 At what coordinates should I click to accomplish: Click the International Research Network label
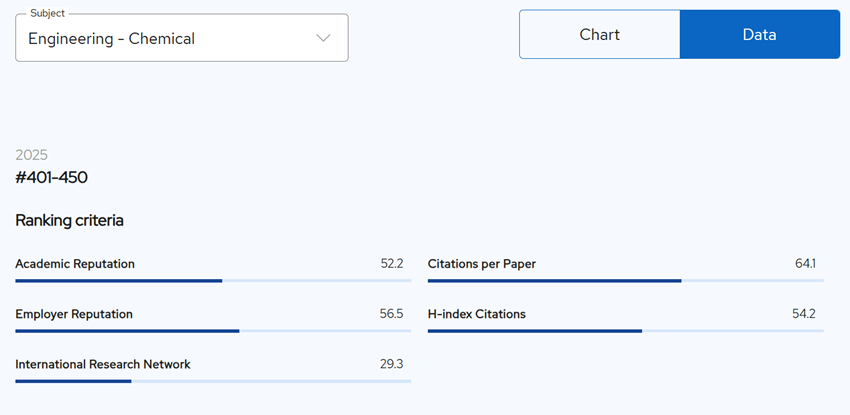(103, 364)
